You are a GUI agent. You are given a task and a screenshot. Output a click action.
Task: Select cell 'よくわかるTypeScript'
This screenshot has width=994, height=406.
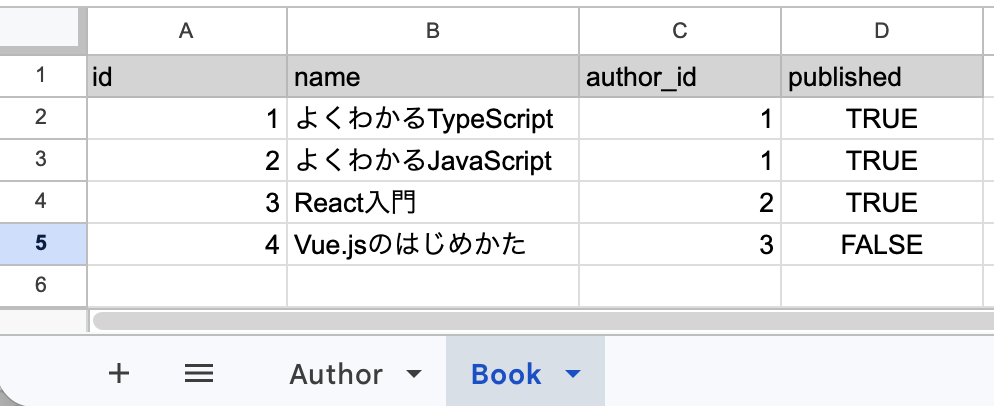pos(433,119)
